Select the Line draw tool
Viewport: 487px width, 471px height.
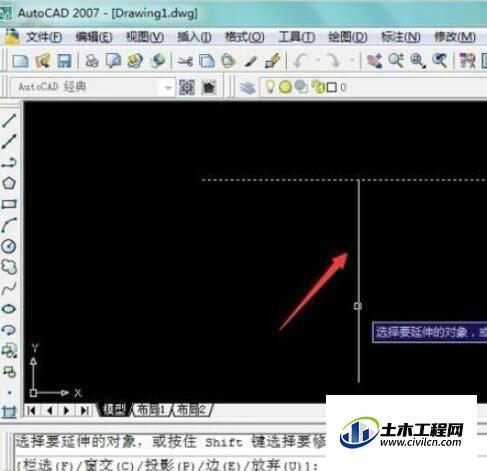tap(9, 121)
